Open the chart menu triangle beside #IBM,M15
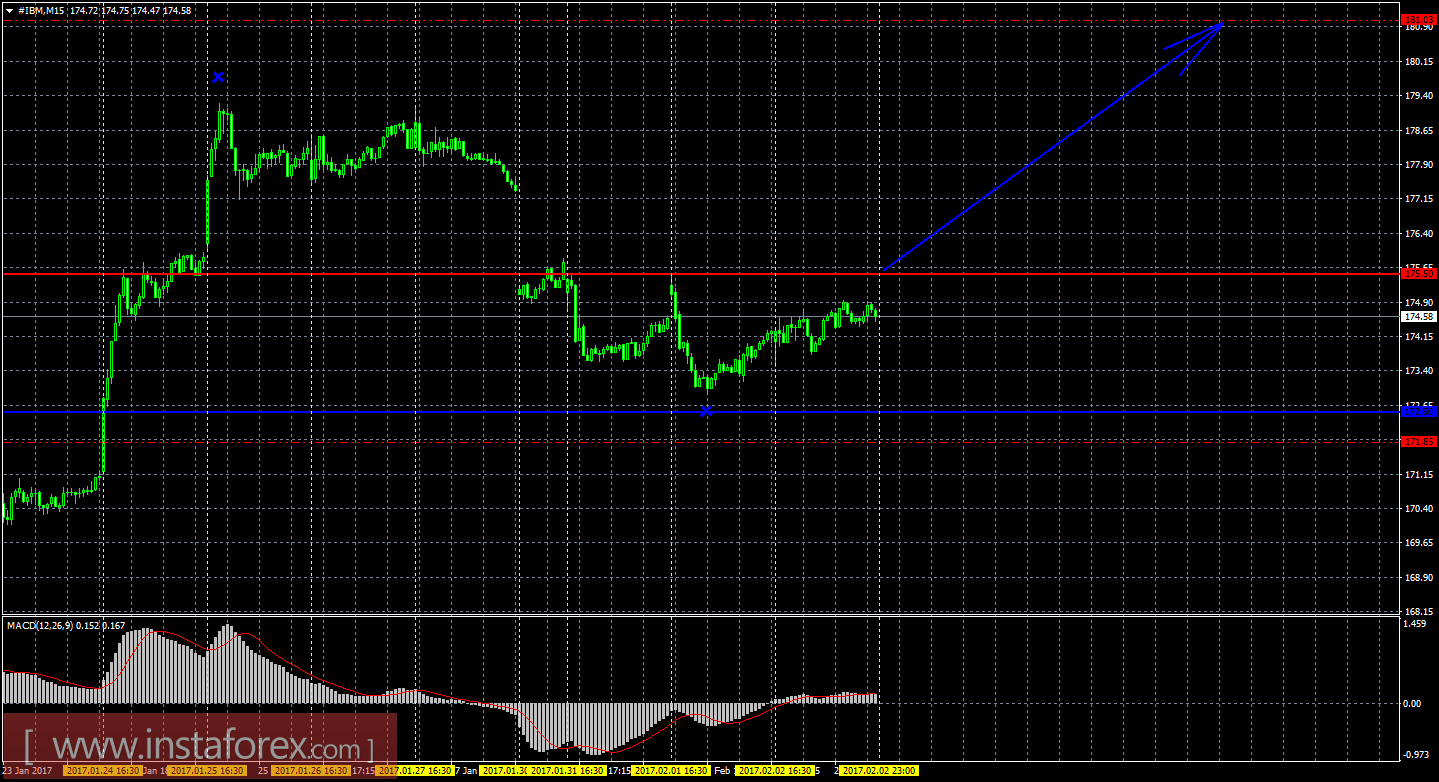The image size is (1439, 782). [9, 9]
